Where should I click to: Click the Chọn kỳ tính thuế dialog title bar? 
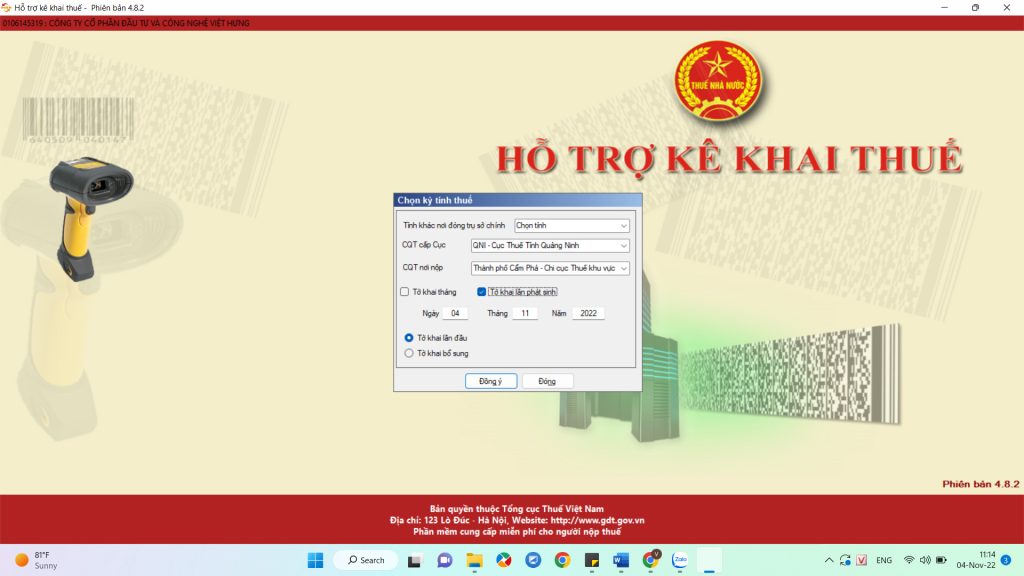[x=518, y=200]
